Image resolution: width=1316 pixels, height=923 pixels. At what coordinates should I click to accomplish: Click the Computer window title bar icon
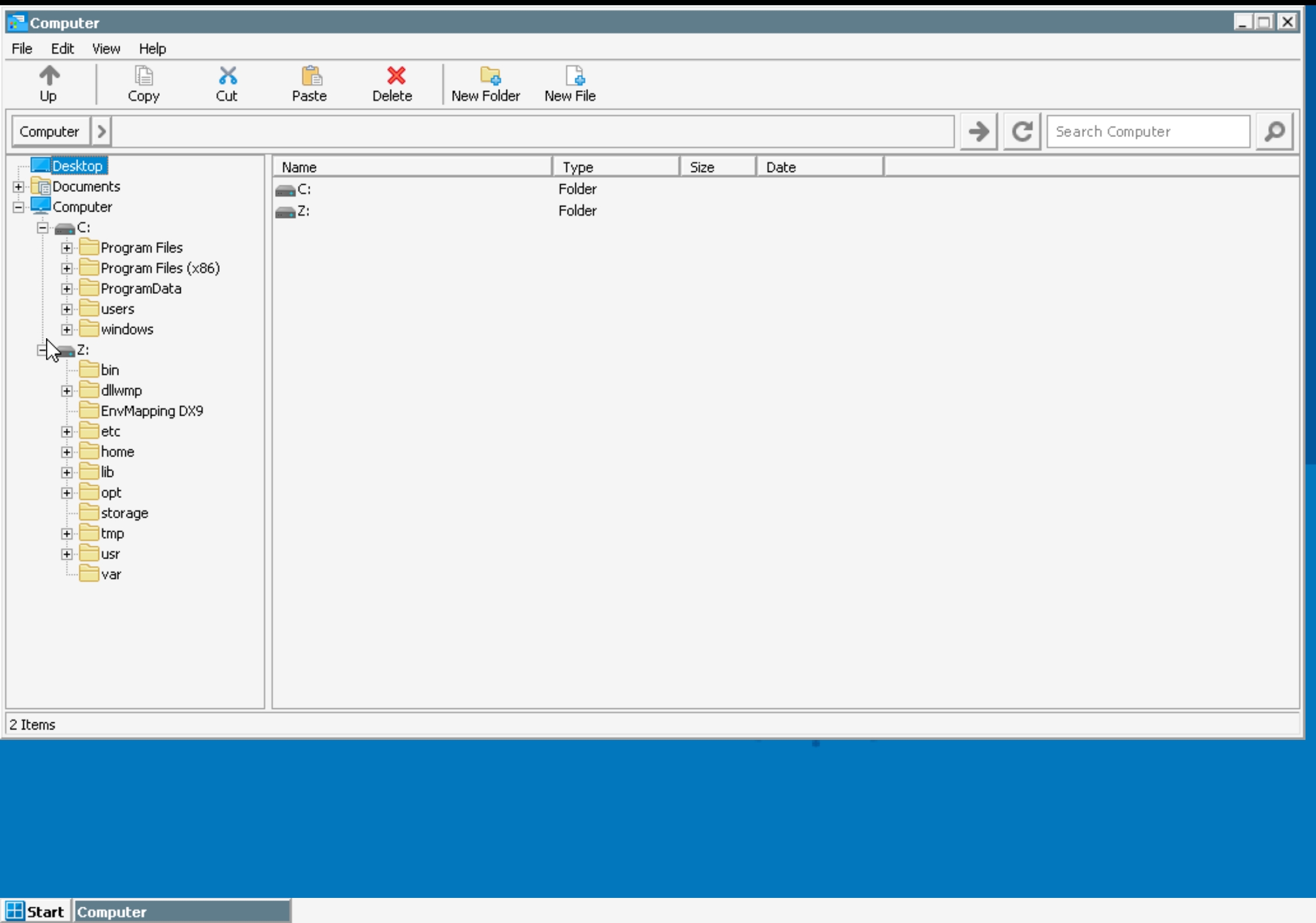[17, 23]
